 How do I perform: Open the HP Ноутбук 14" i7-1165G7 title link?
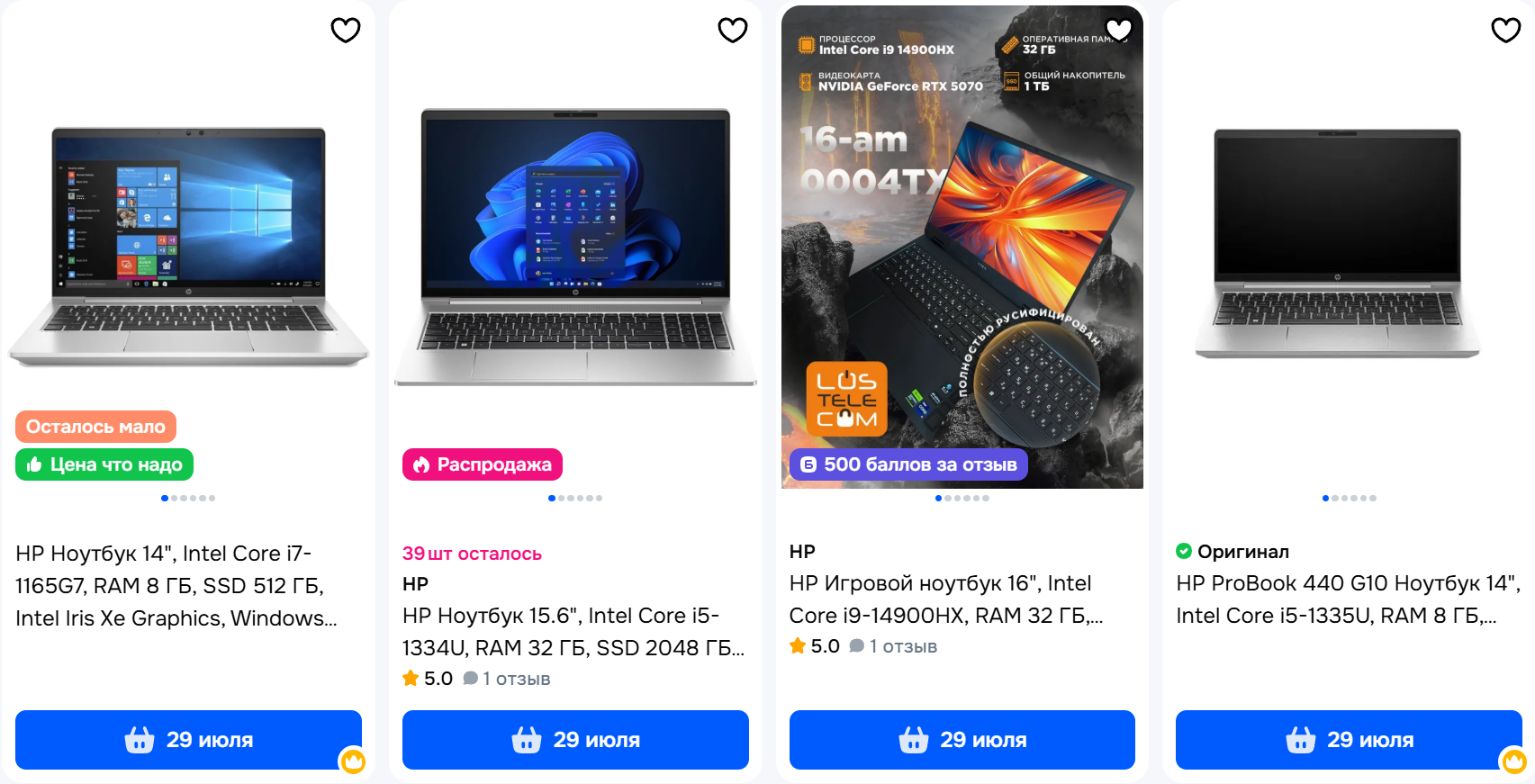click(x=177, y=586)
